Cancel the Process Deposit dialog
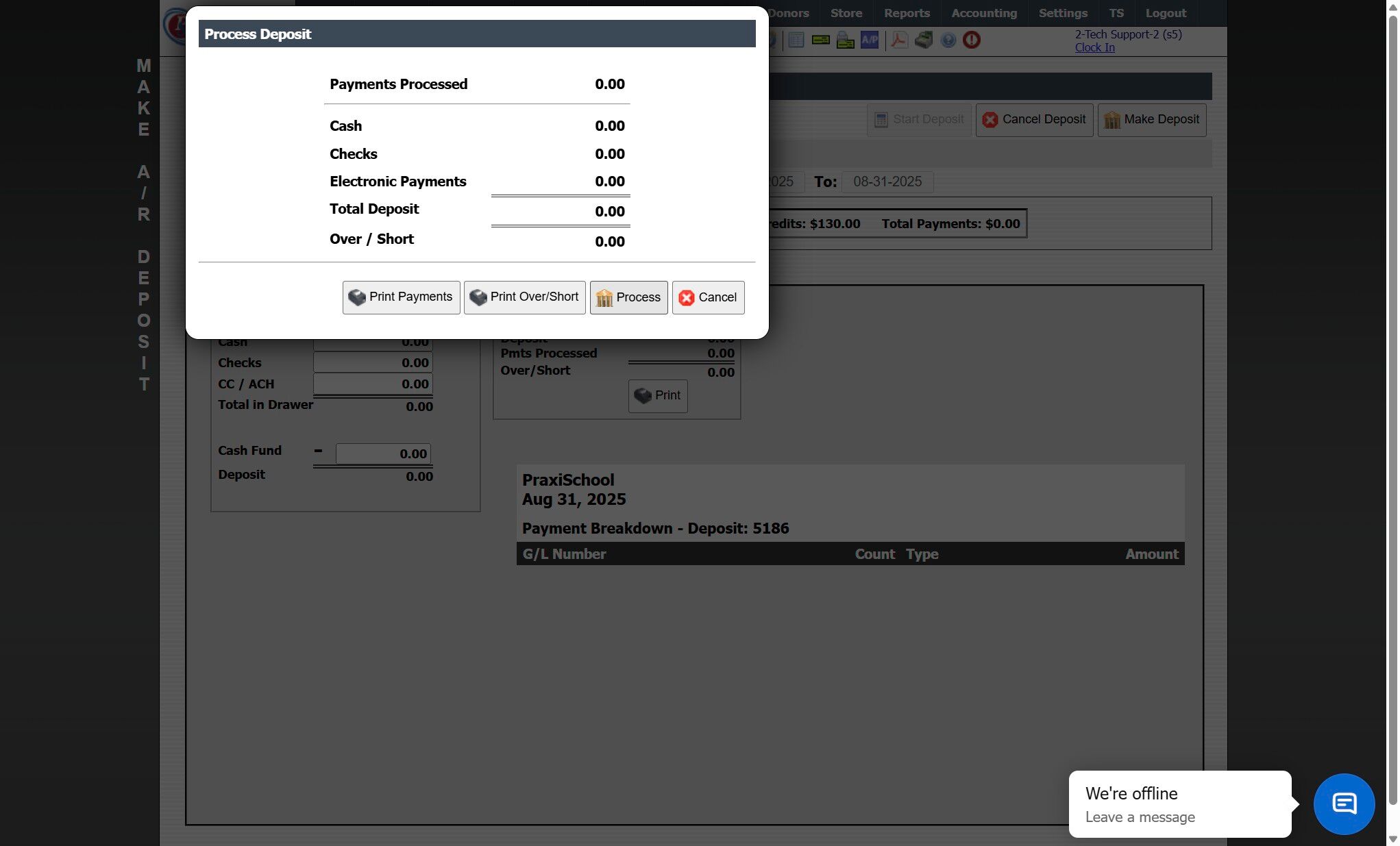Image resolution: width=1400 pixels, height=846 pixels. tap(708, 297)
